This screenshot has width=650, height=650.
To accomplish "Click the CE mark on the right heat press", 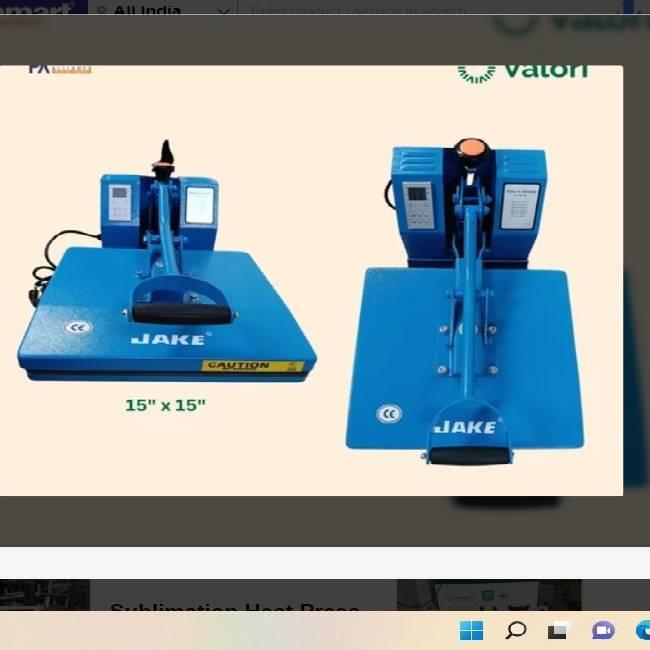I will point(389,413).
